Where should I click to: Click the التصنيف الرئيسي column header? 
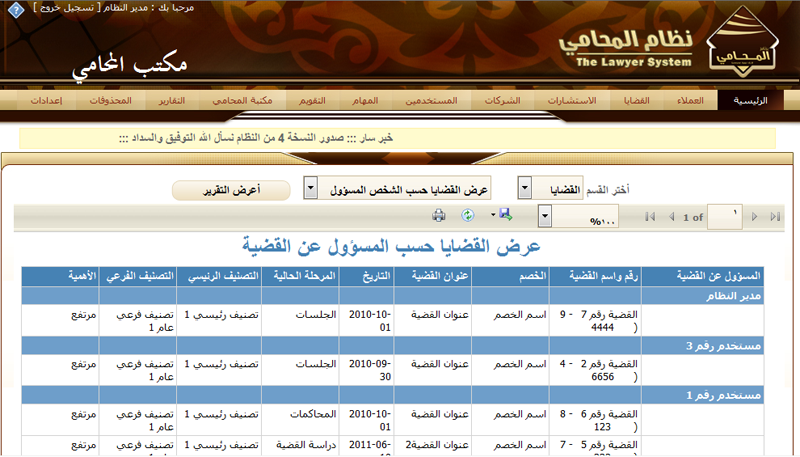[x=219, y=276]
